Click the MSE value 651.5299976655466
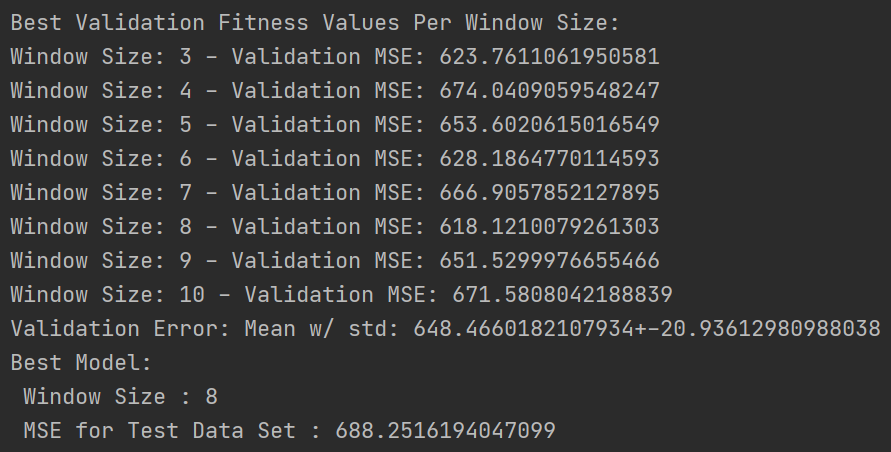The height and width of the screenshot is (452, 891). point(549,260)
